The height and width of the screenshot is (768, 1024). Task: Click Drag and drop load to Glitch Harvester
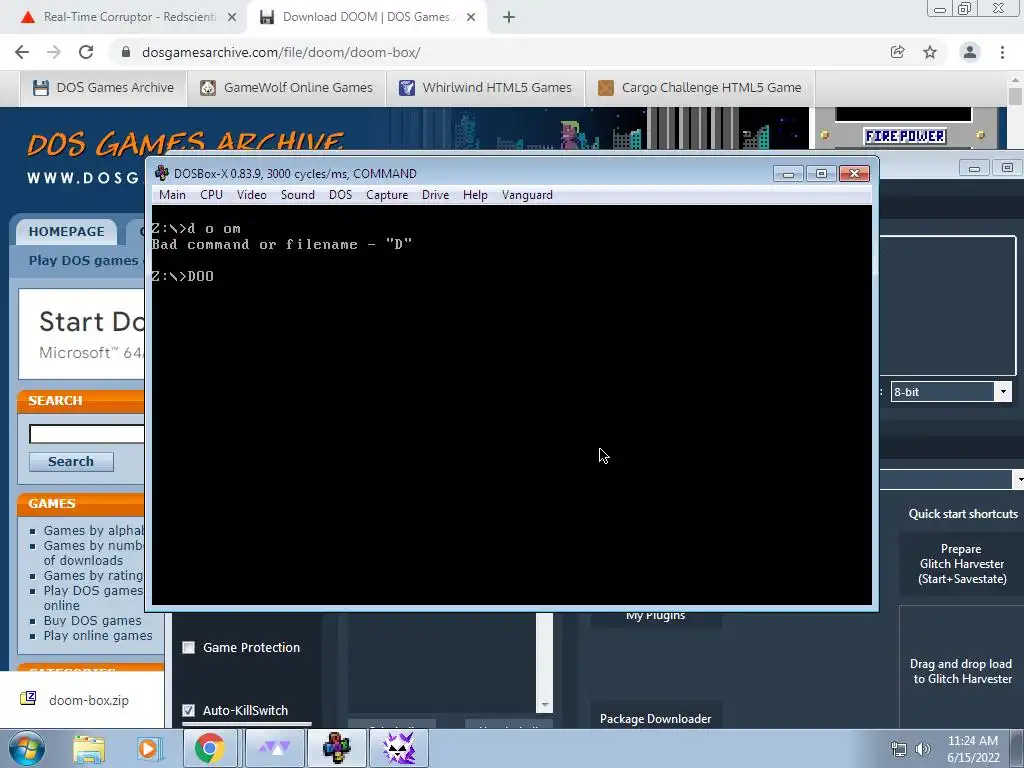click(x=961, y=671)
